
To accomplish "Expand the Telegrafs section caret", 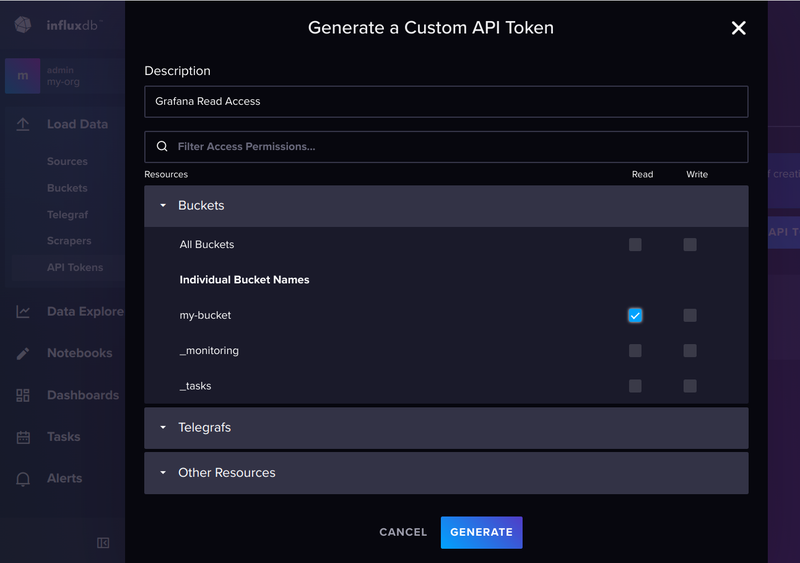I will coord(163,427).
